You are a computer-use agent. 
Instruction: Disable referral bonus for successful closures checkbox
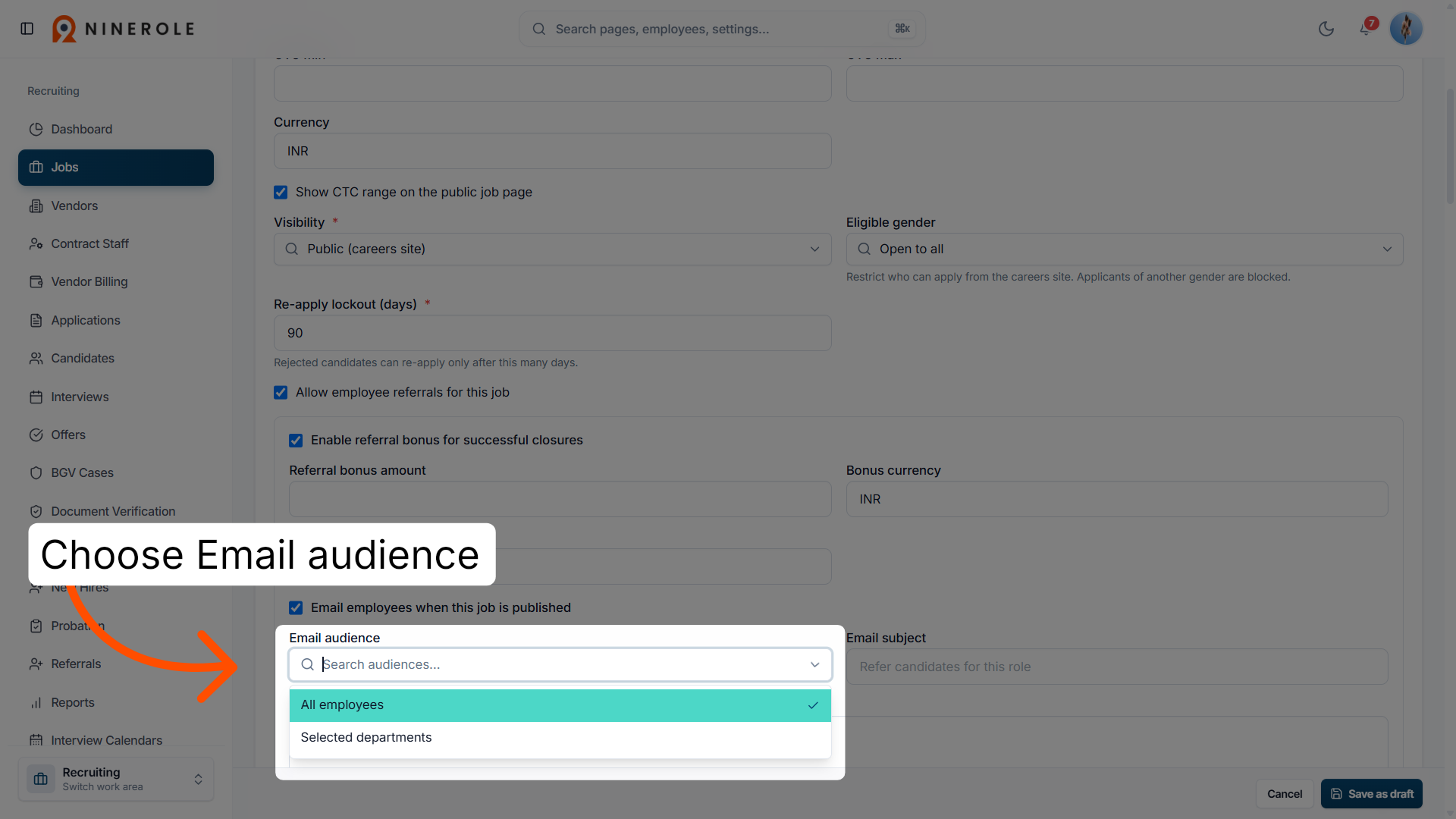pos(296,441)
